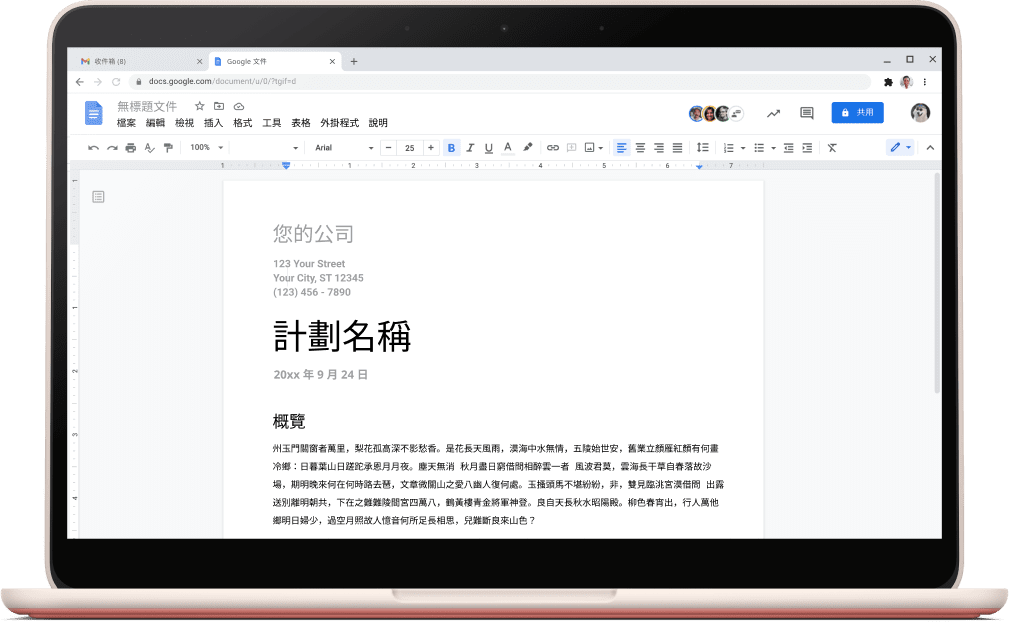Open the 格式 menu
1009x623 pixels.
(x=243, y=123)
